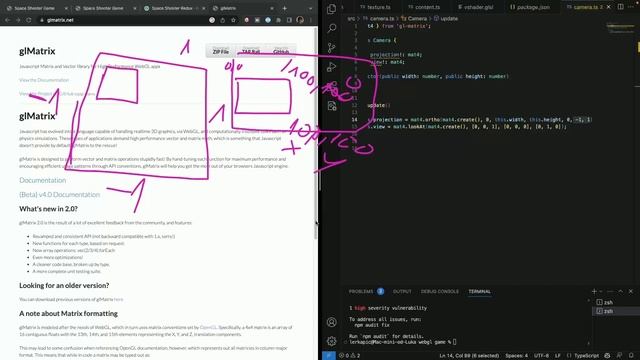Close the glMatrix browser tab

272,8
